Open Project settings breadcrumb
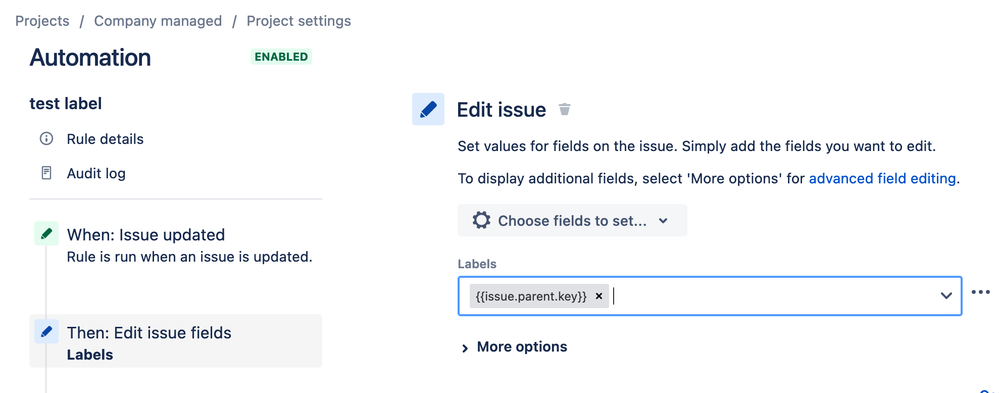This screenshot has width=999, height=393. pyautogui.click(x=299, y=21)
